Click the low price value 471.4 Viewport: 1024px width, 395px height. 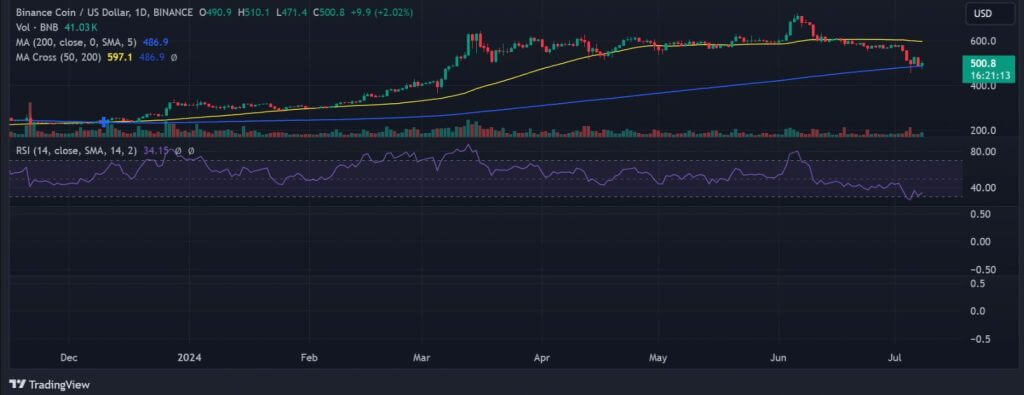point(295,13)
